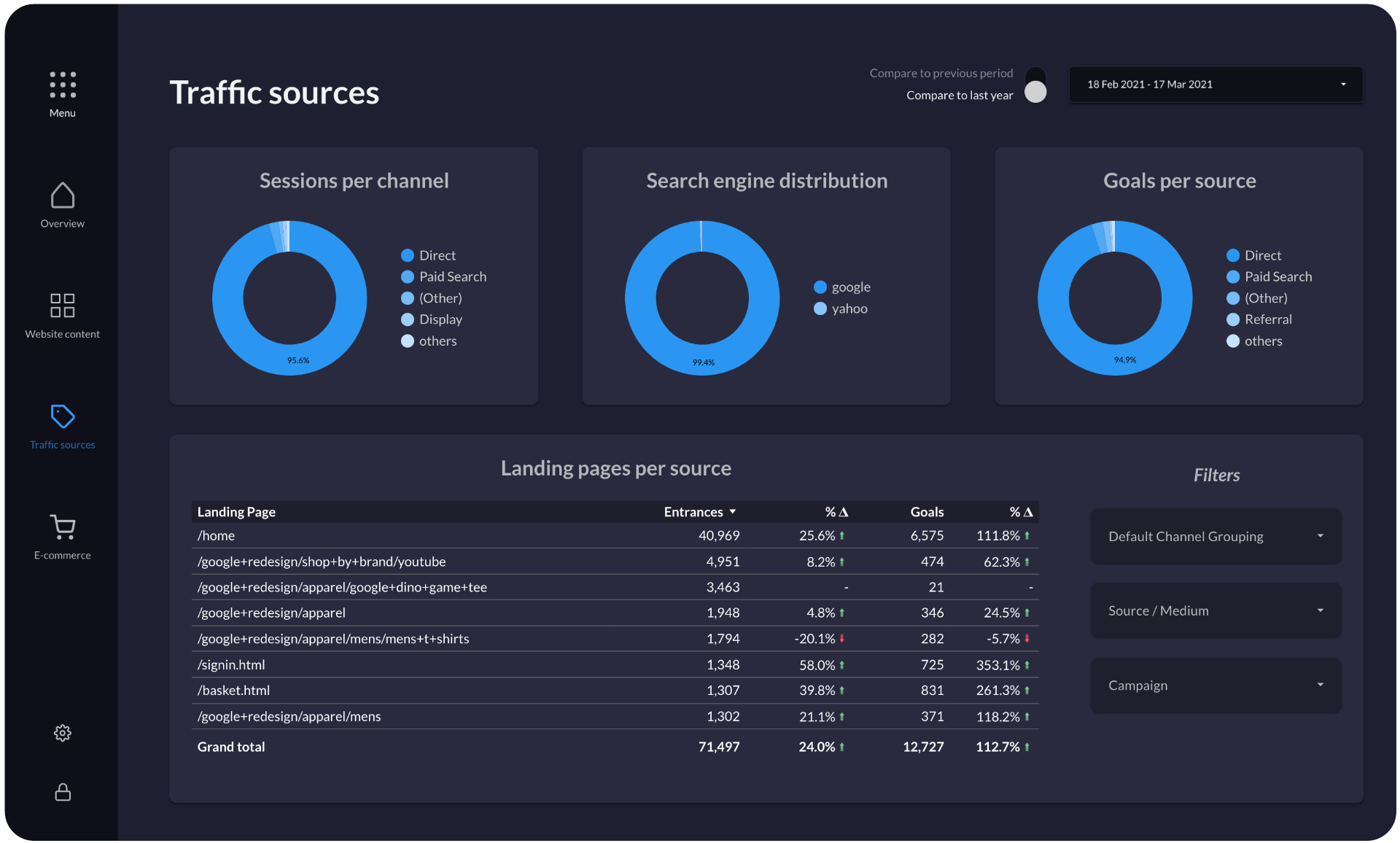Click the Overview home icon

click(62, 195)
